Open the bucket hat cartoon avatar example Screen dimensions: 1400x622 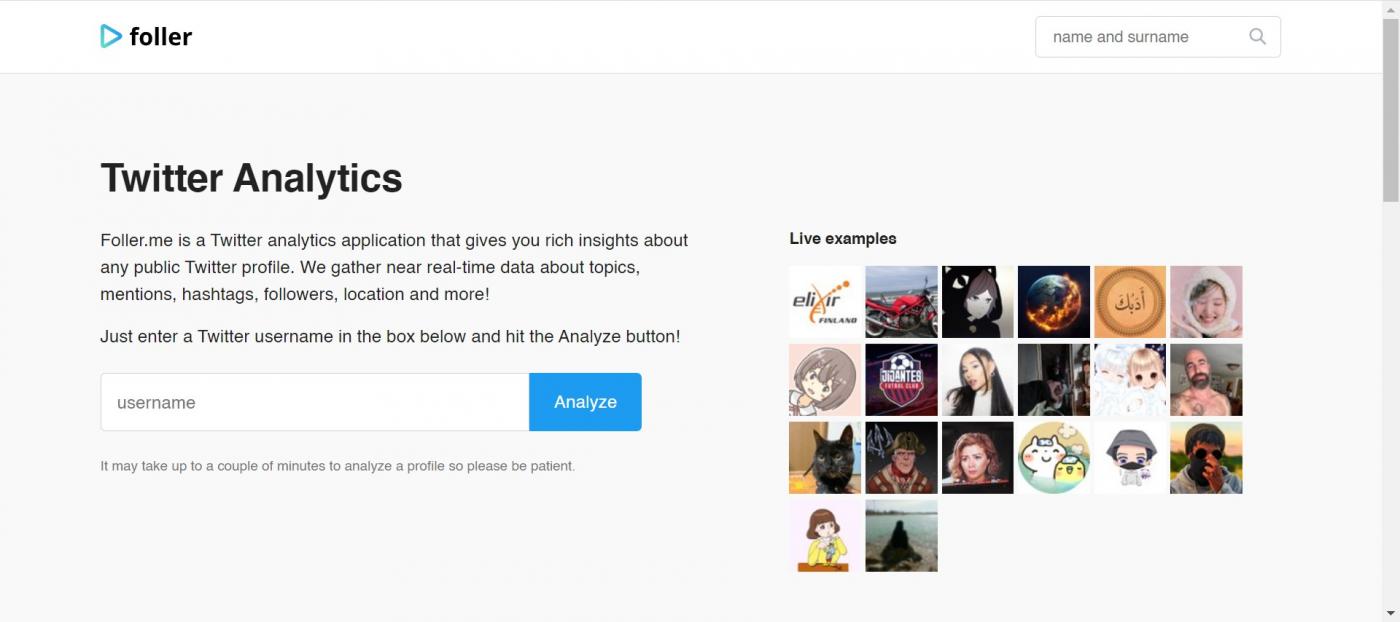tap(1130, 458)
